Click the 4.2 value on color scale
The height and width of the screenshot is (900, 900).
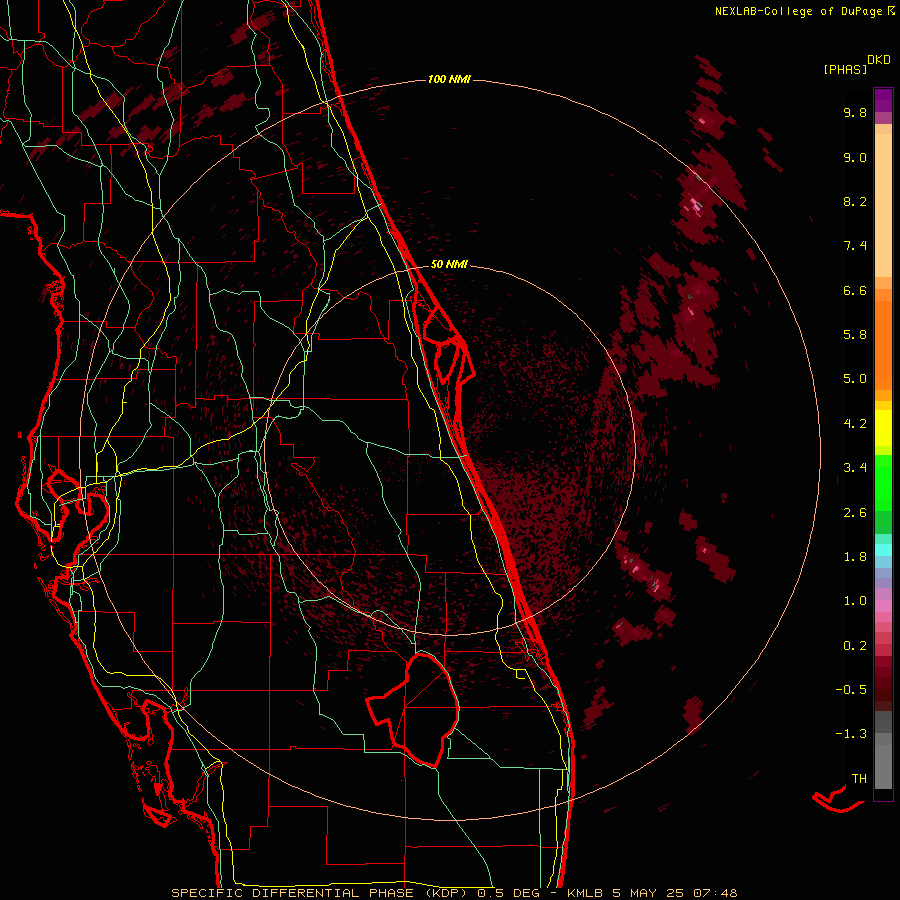855,424
